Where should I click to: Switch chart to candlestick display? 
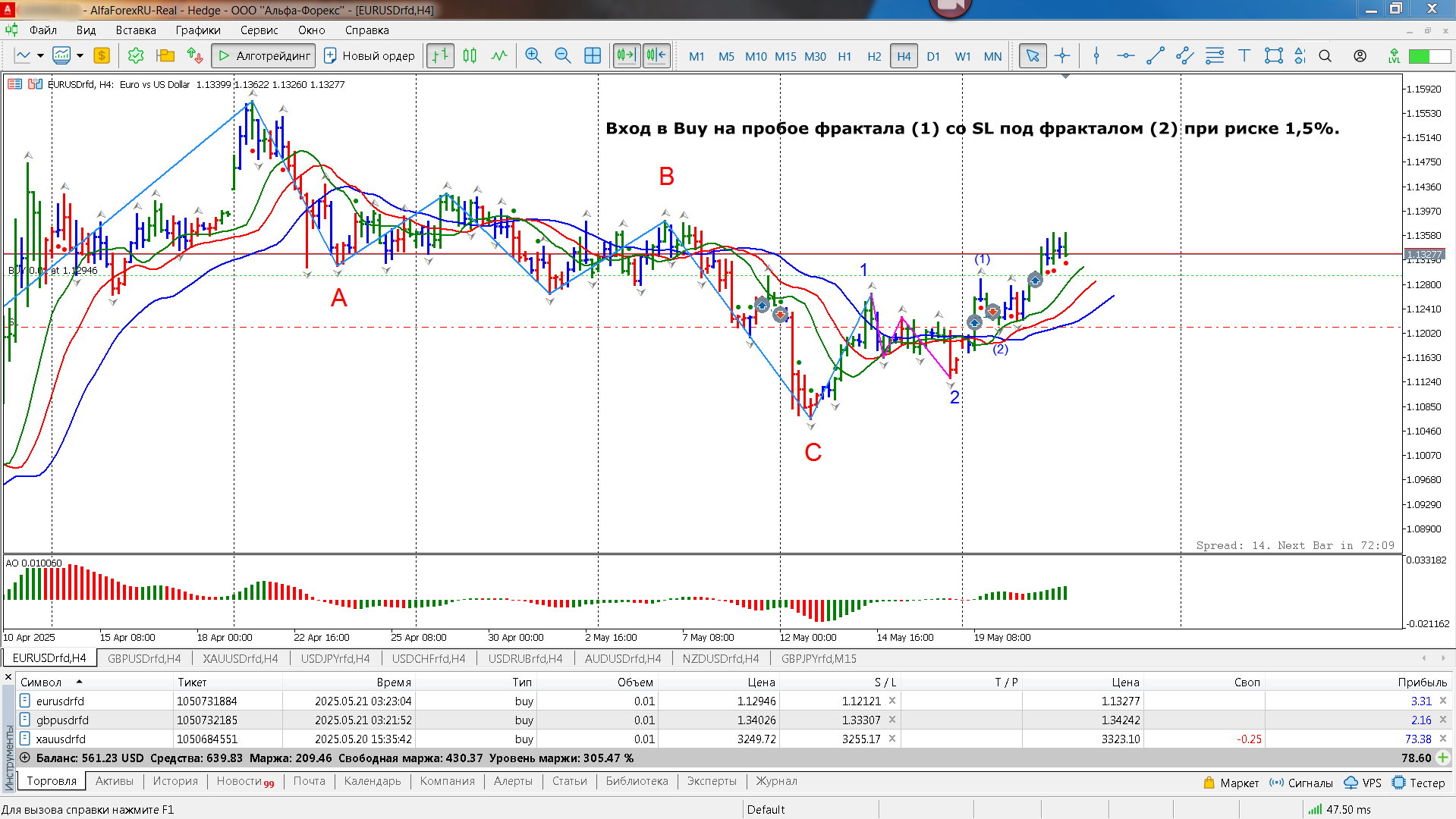[x=470, y=56]
